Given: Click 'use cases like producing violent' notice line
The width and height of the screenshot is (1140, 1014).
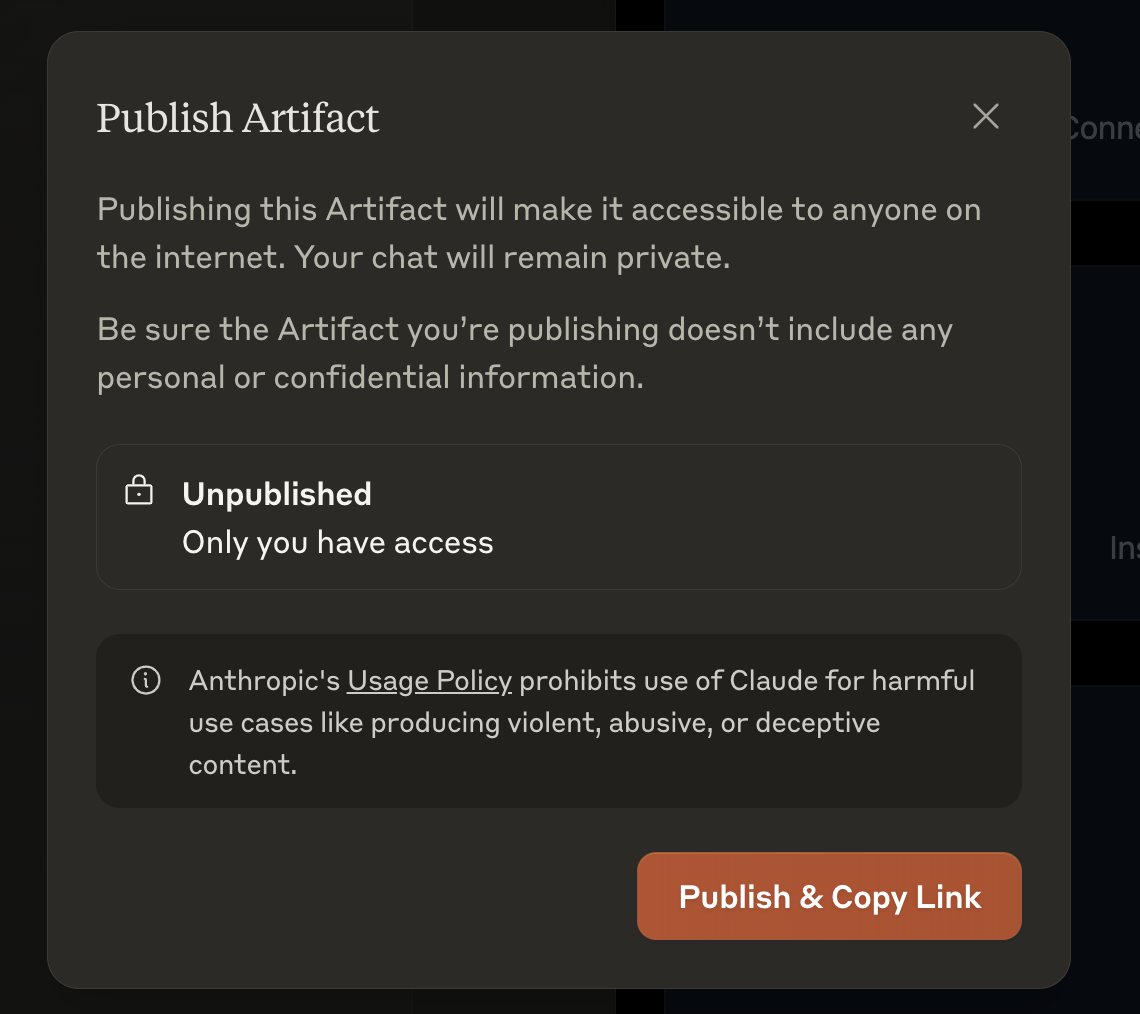Looking at the screenshot, I should (x=535, y=723).
